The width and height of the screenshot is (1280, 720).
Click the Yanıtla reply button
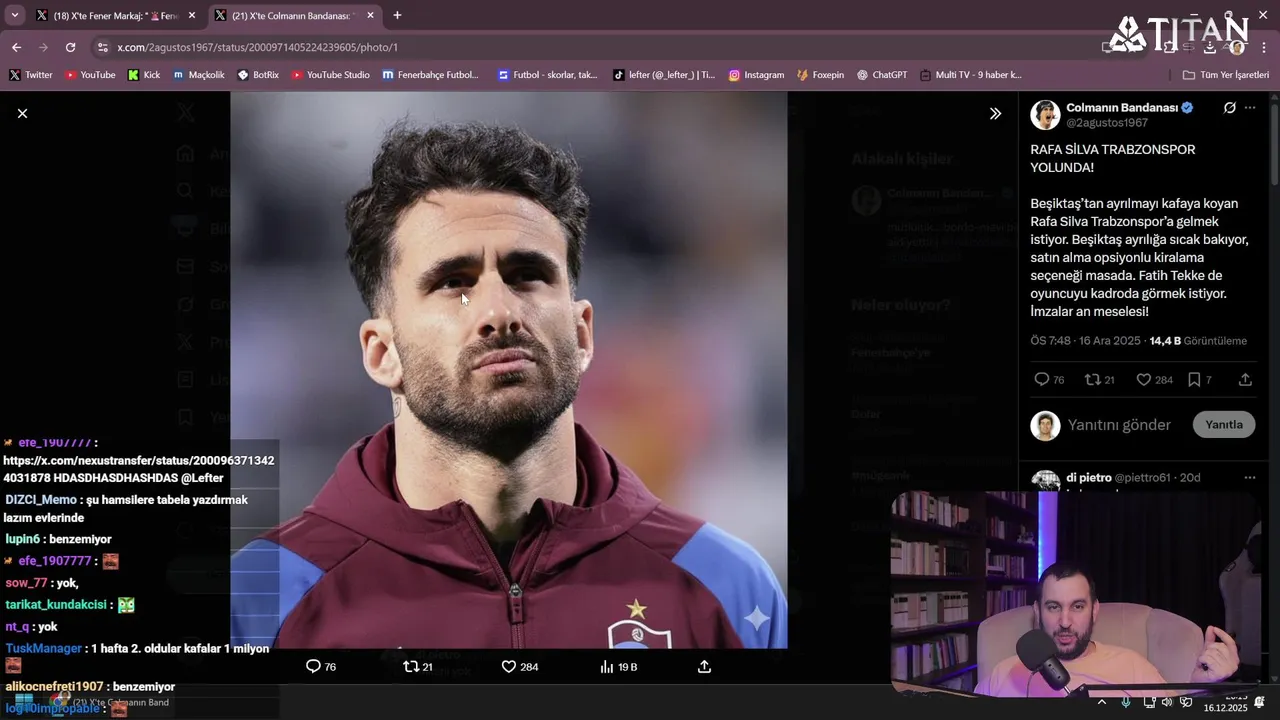[x=1223, y=425]
